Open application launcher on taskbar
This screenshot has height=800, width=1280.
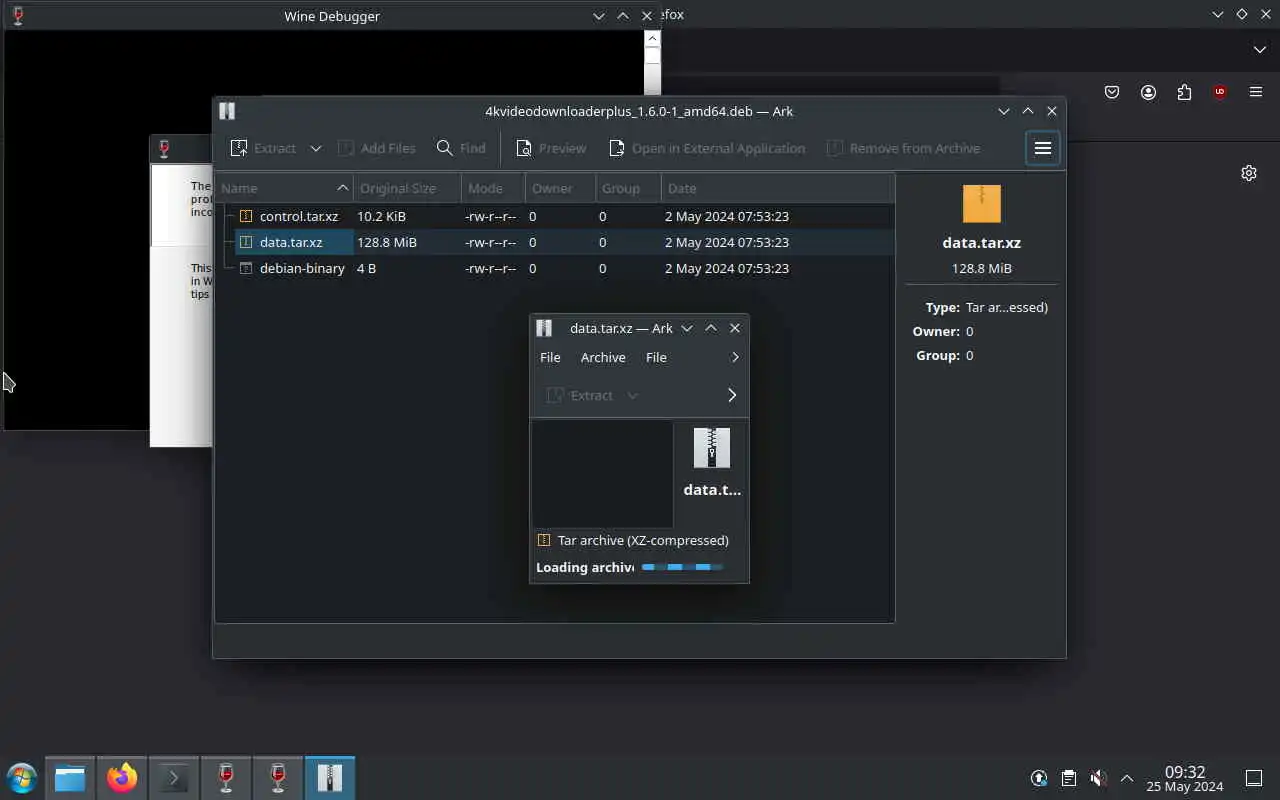(x=21, y=778)
